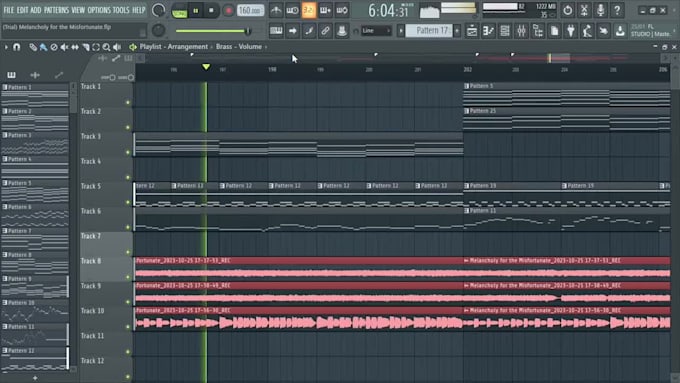
Task: Open the Piano roll view icon
Action: coord(488,31)
